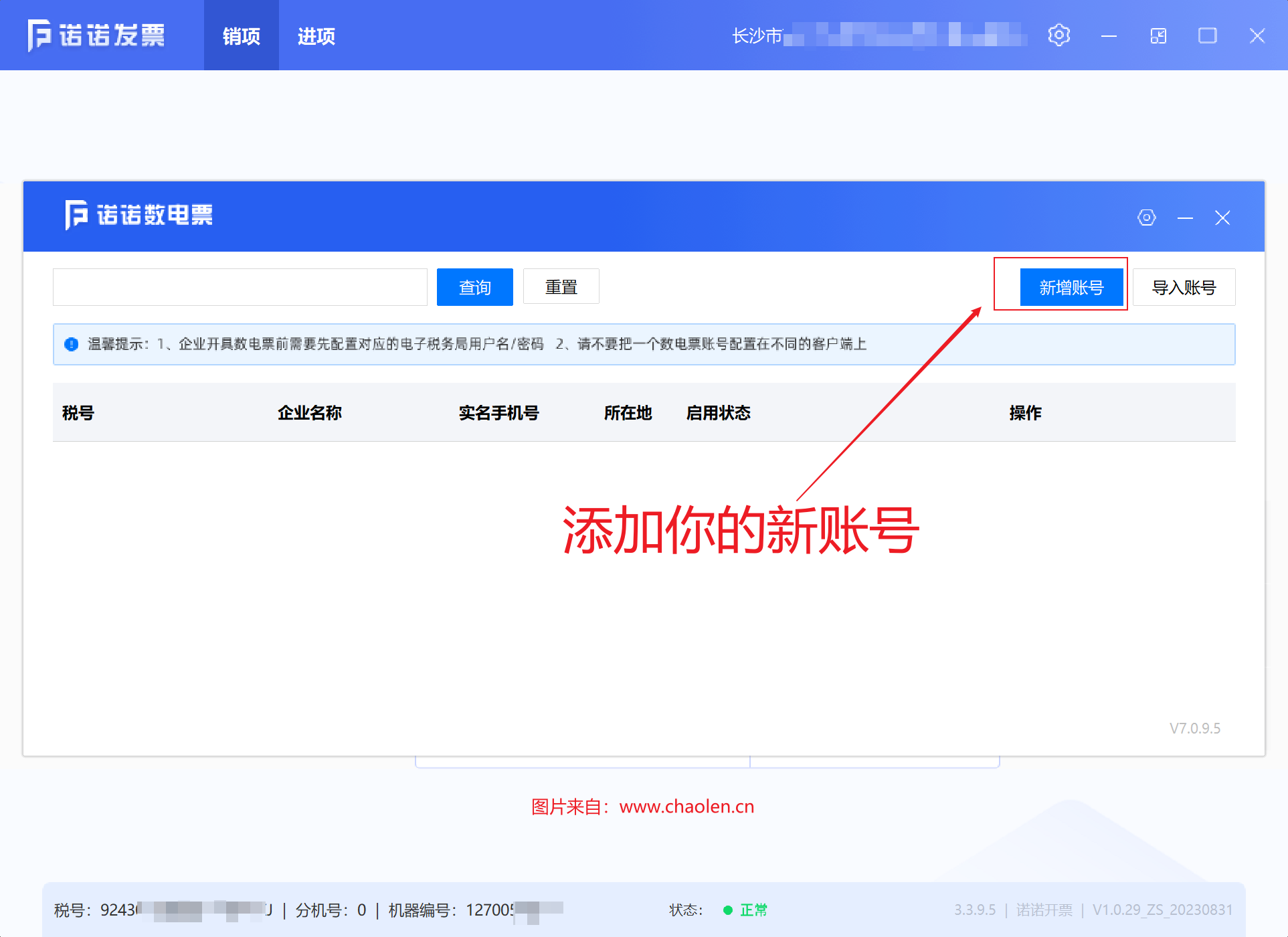Click the V7.0.9.5 version label
Viewport: 1288px width, 937px height.
coord(1195,728)
